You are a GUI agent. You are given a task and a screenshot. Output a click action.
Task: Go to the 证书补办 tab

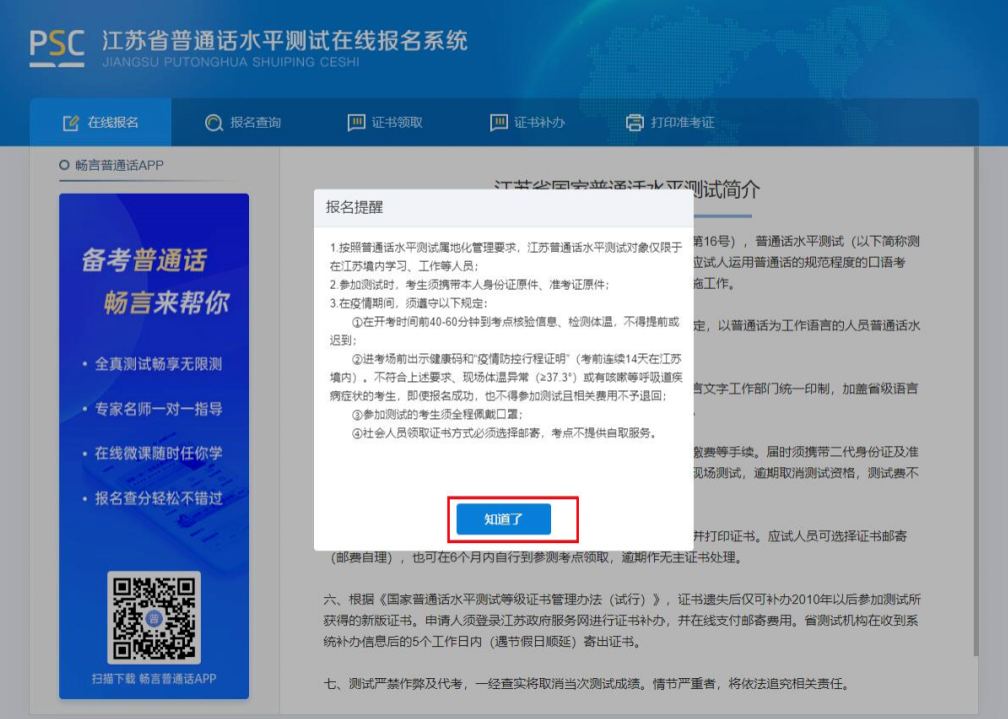(540, 123)
